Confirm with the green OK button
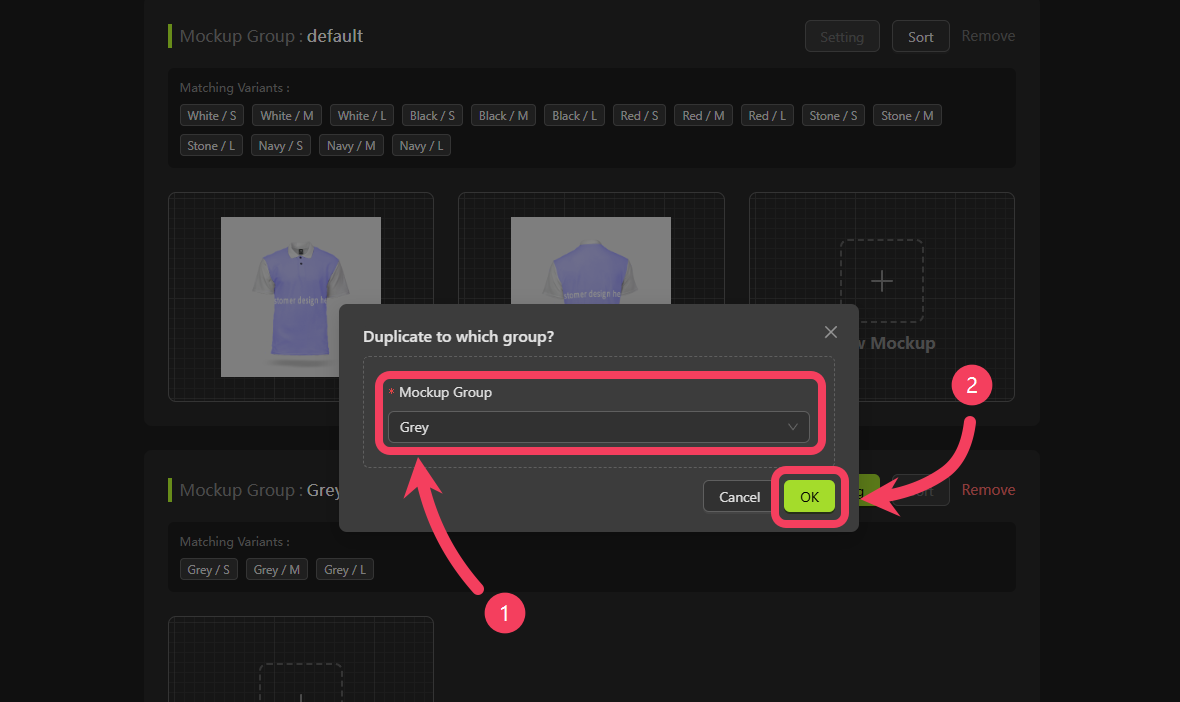The image size is (1180, 702). (x=809, y=497)
